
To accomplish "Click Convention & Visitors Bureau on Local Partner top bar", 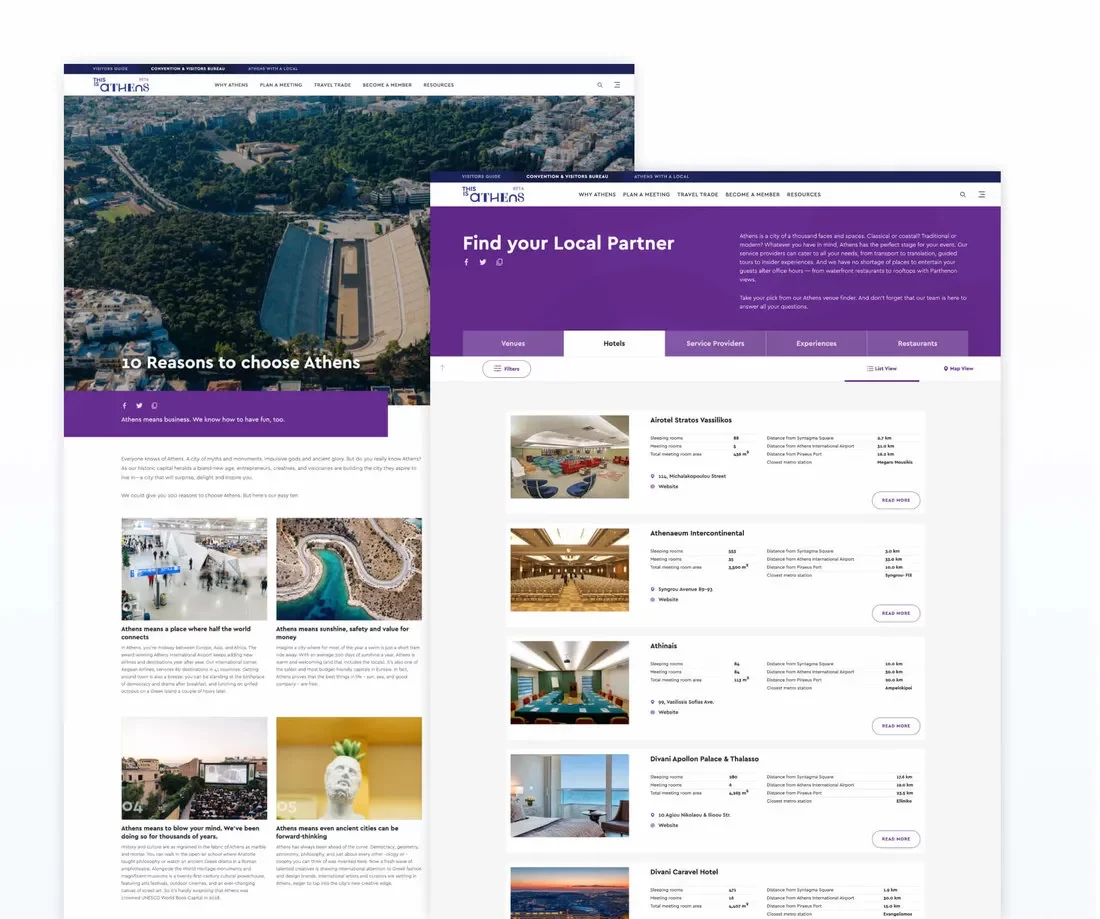I will (568, 177).
